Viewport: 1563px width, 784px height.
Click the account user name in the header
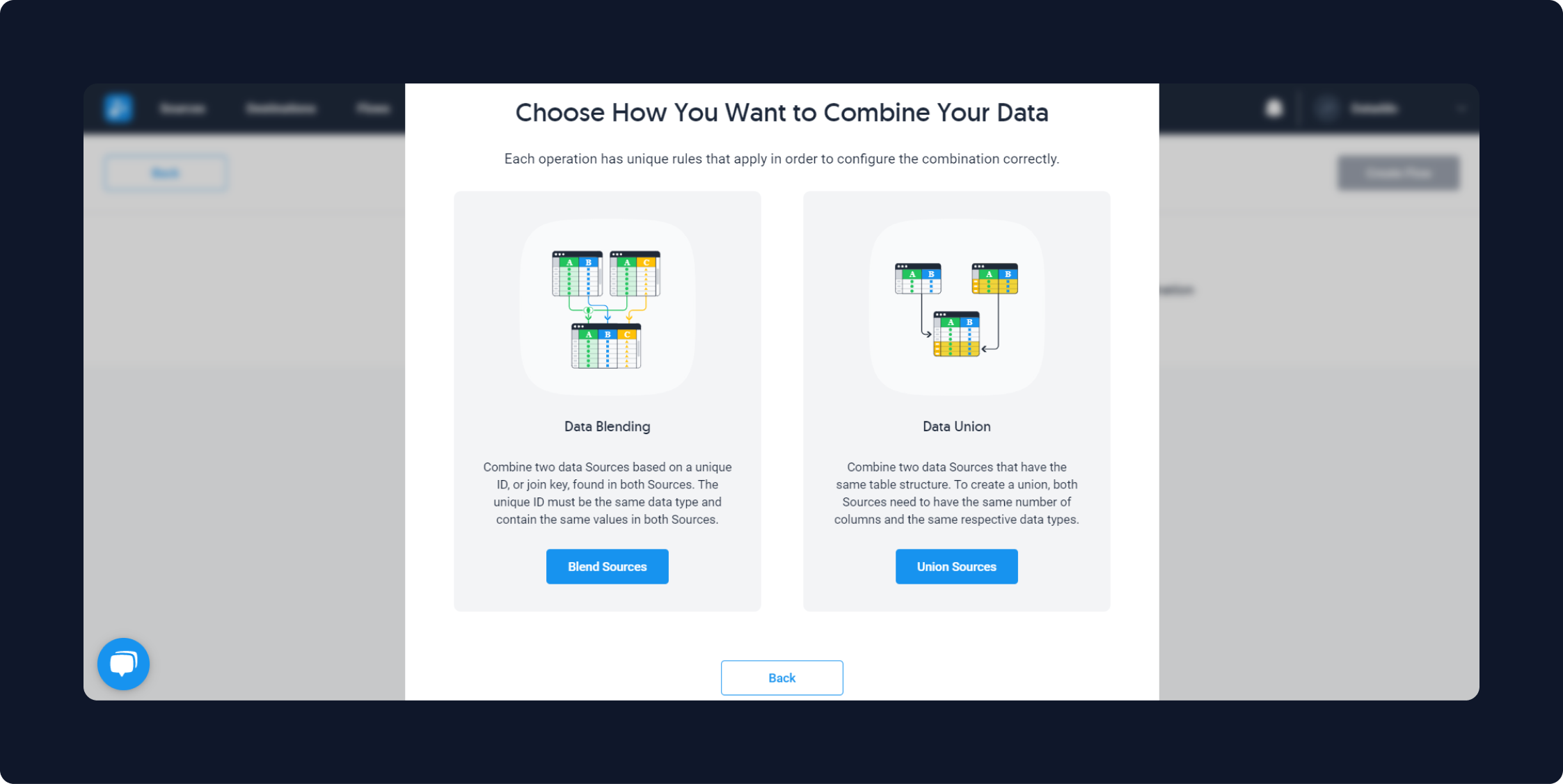click(1374, 109)
